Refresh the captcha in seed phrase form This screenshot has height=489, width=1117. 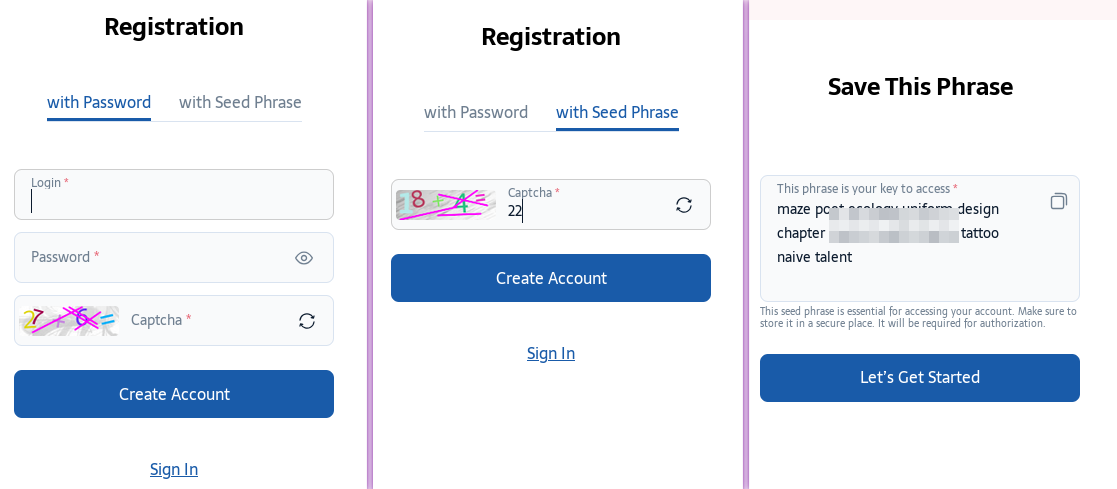click(684, 205)
